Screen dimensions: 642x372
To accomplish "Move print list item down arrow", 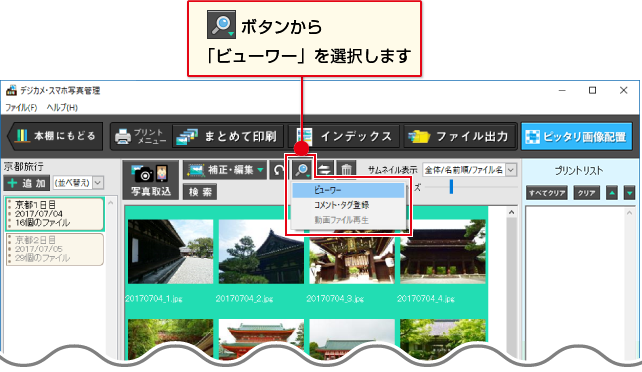I will 629,192.
